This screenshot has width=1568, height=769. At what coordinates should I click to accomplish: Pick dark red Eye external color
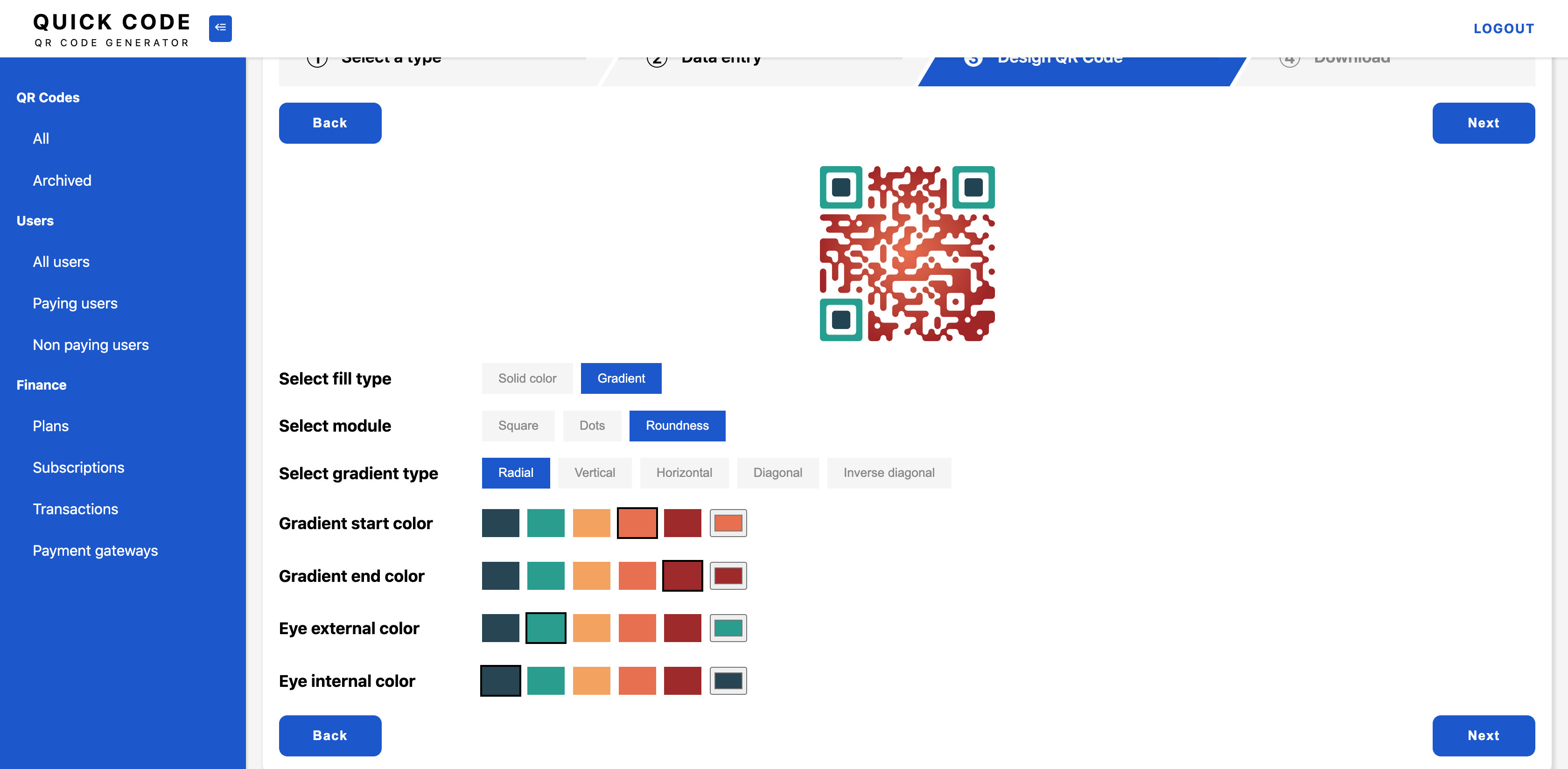(682, 629)
